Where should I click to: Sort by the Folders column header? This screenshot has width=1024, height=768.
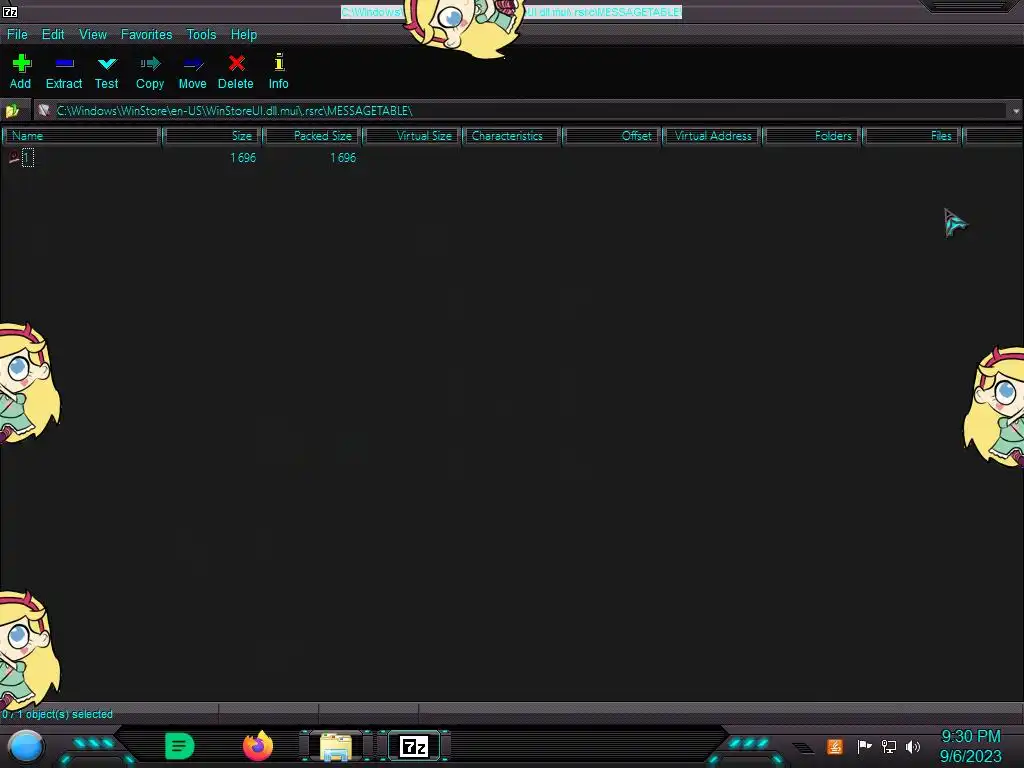click(x=813, y=136)
